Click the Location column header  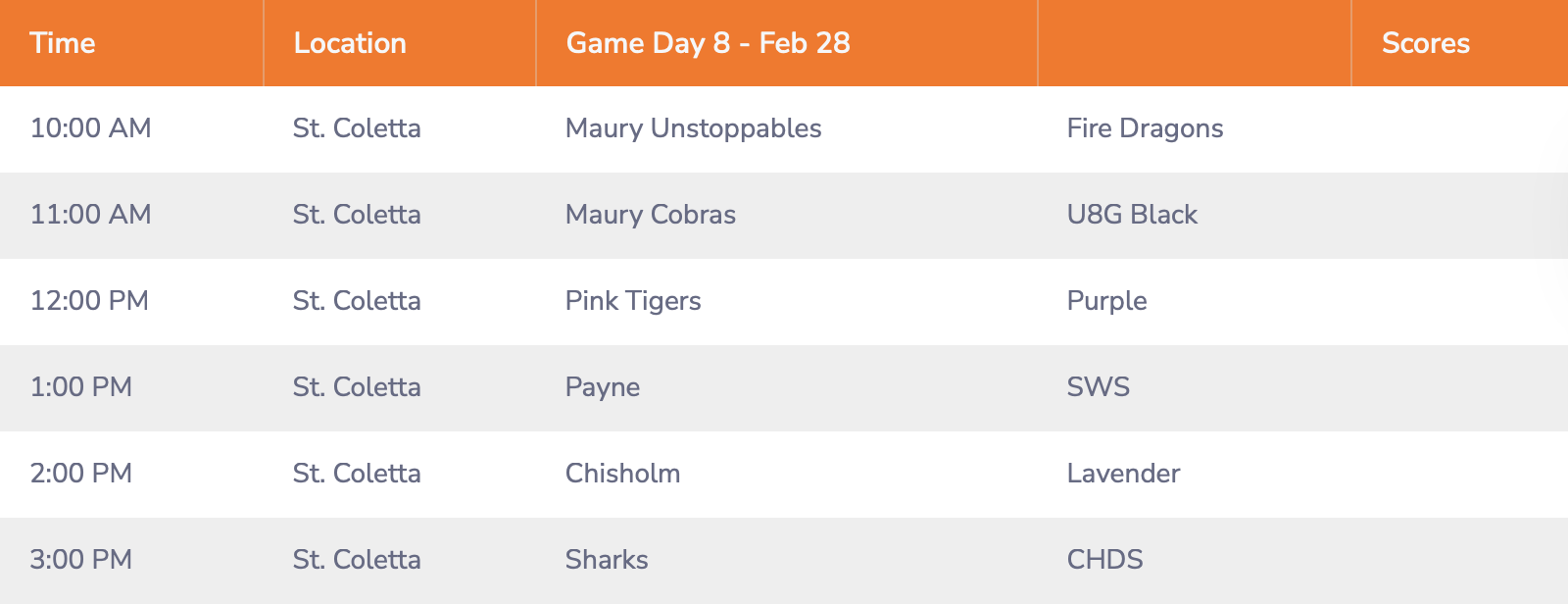(350, 43)
